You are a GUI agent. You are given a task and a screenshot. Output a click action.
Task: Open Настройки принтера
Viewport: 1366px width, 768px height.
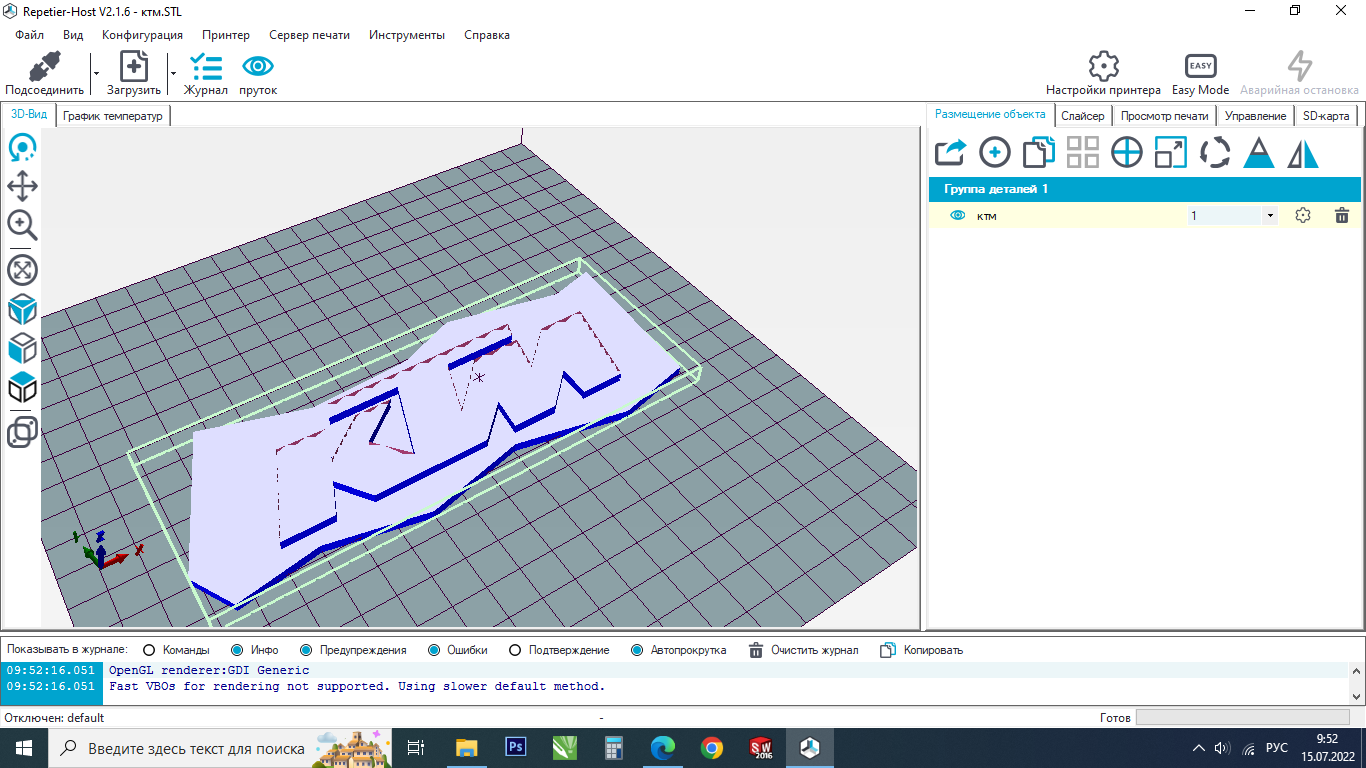1103,74
